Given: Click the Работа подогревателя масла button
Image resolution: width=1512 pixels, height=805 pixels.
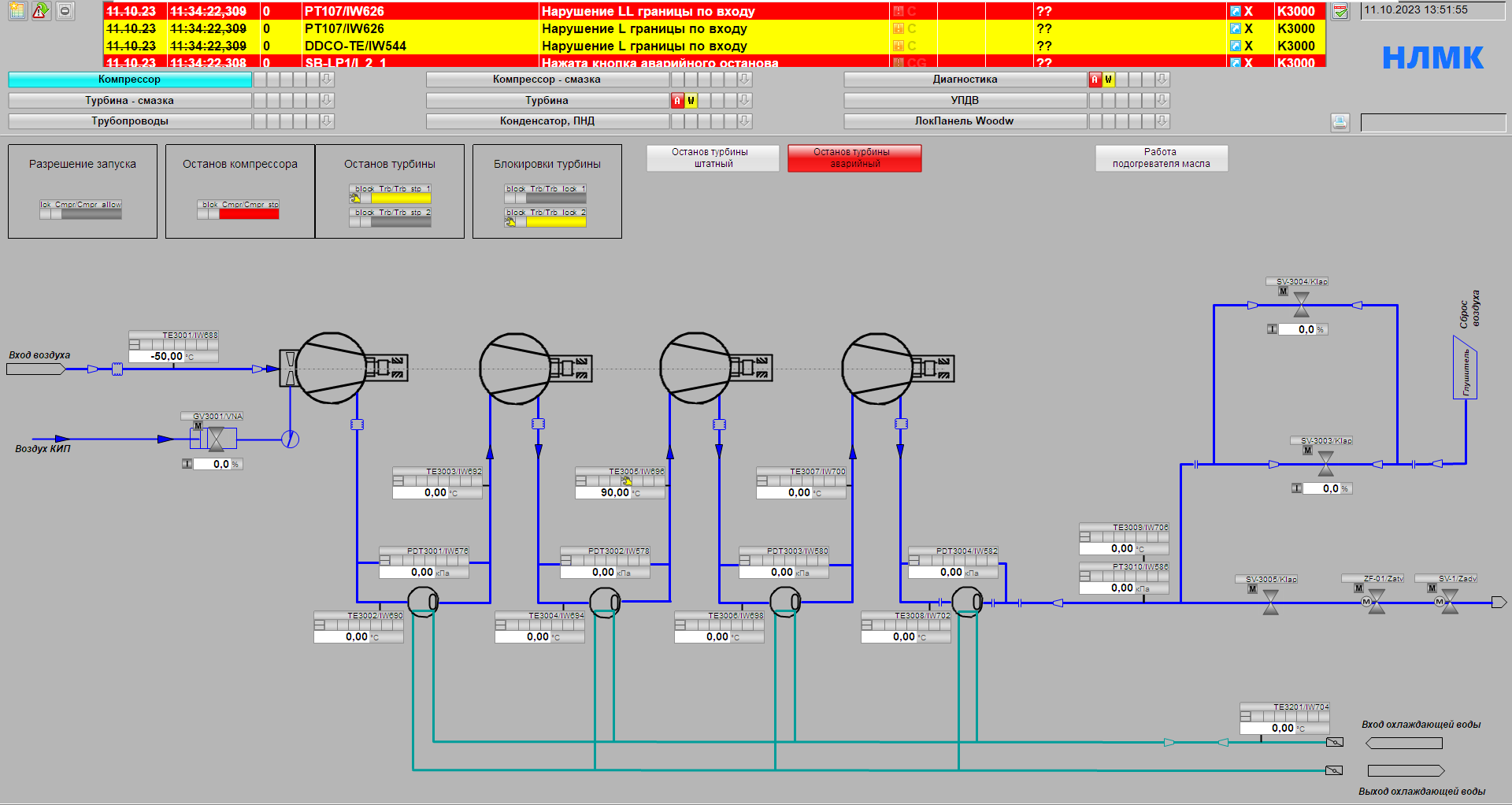Looking at the screenshot, I should (1162, 158).
